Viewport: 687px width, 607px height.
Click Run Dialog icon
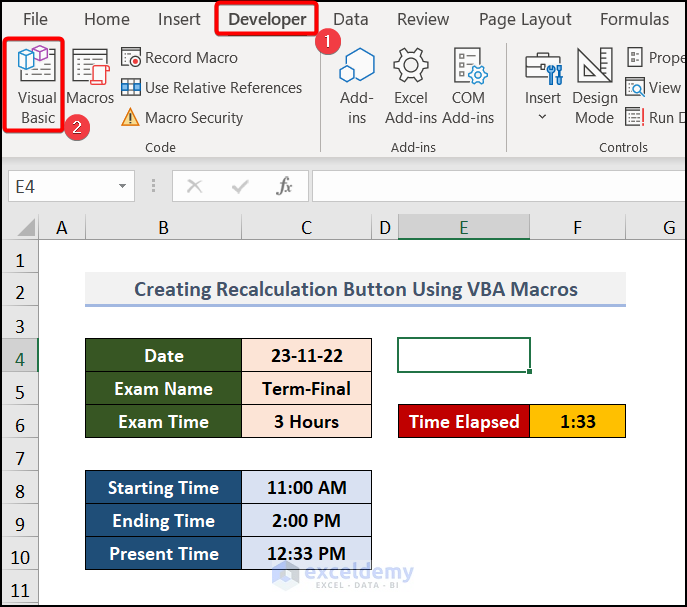tap(634, 117)
